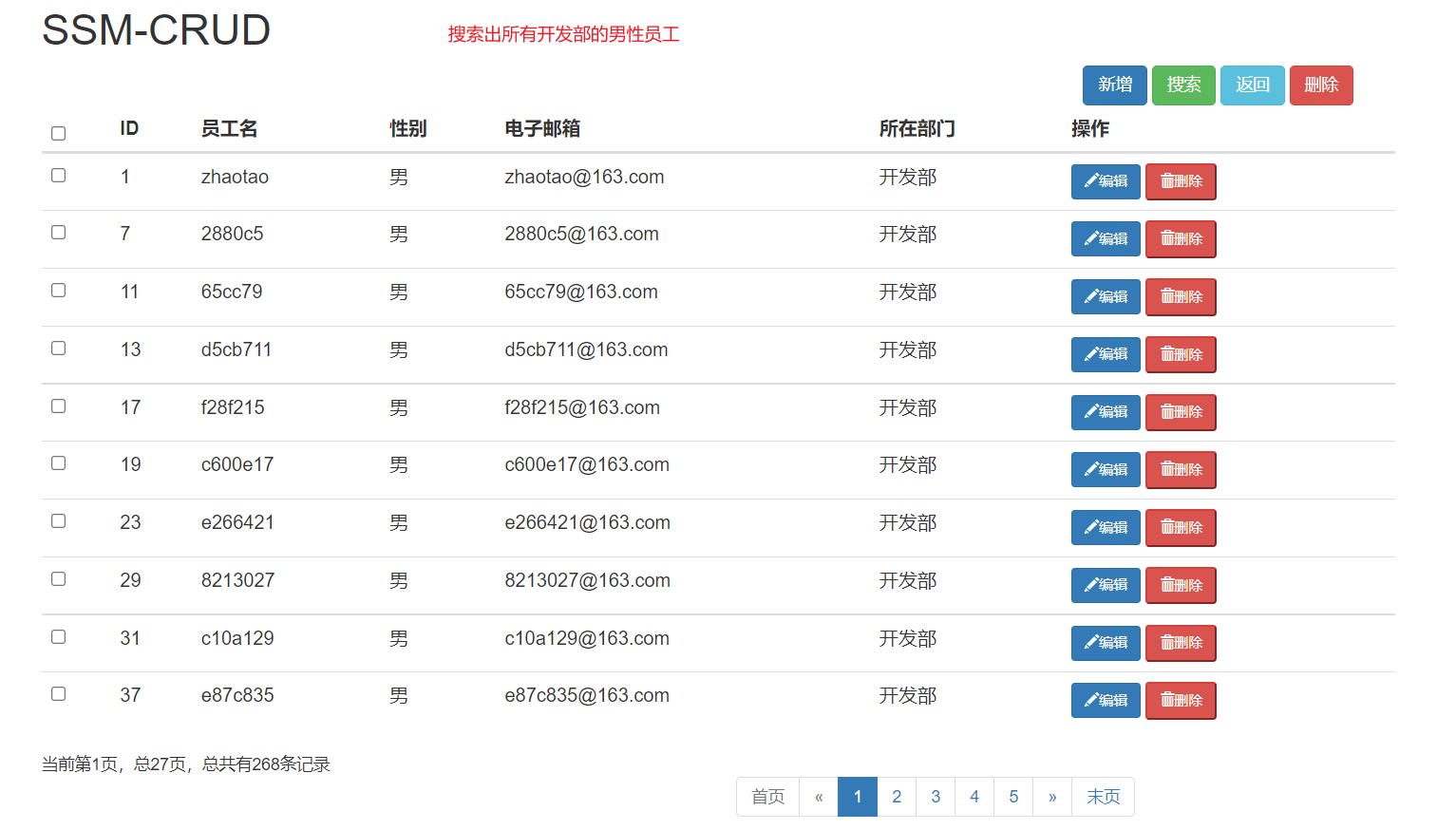Screen dimensions: 1456x830
Task: Click the red 删除 button at top
Action: (x=1321, y=85)
